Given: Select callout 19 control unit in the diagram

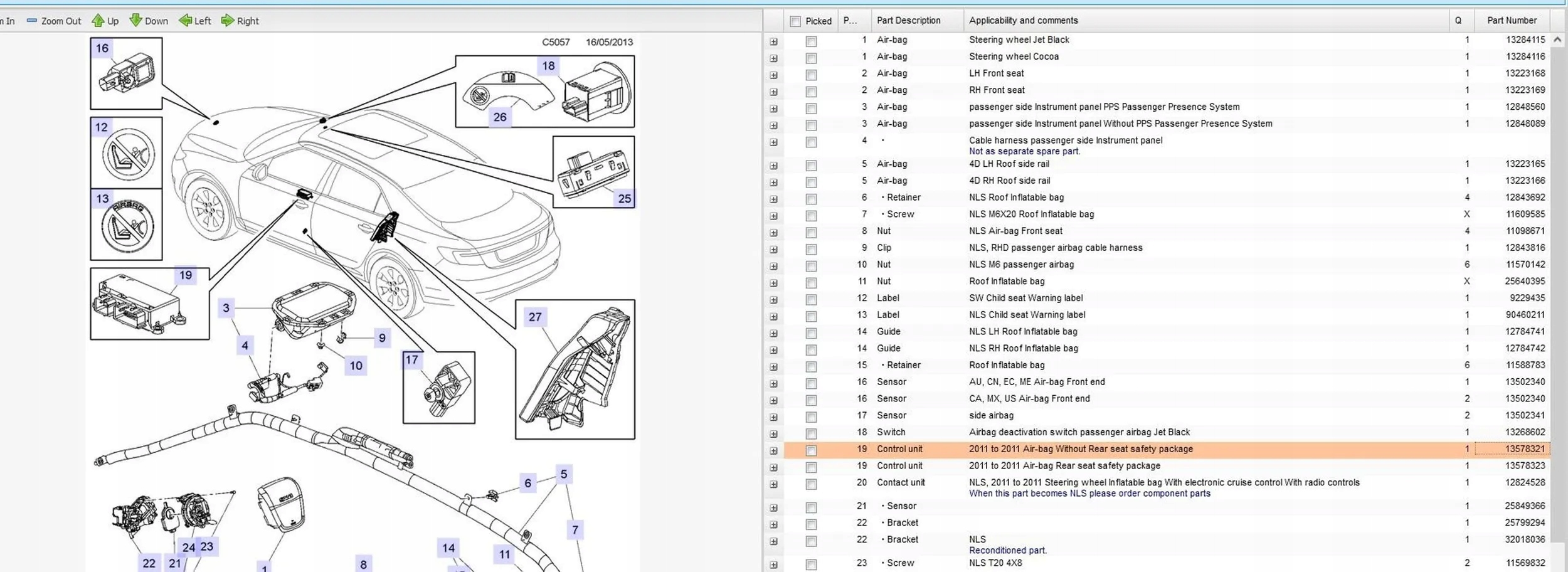Looking at the screenshot, I should (186, 275).
